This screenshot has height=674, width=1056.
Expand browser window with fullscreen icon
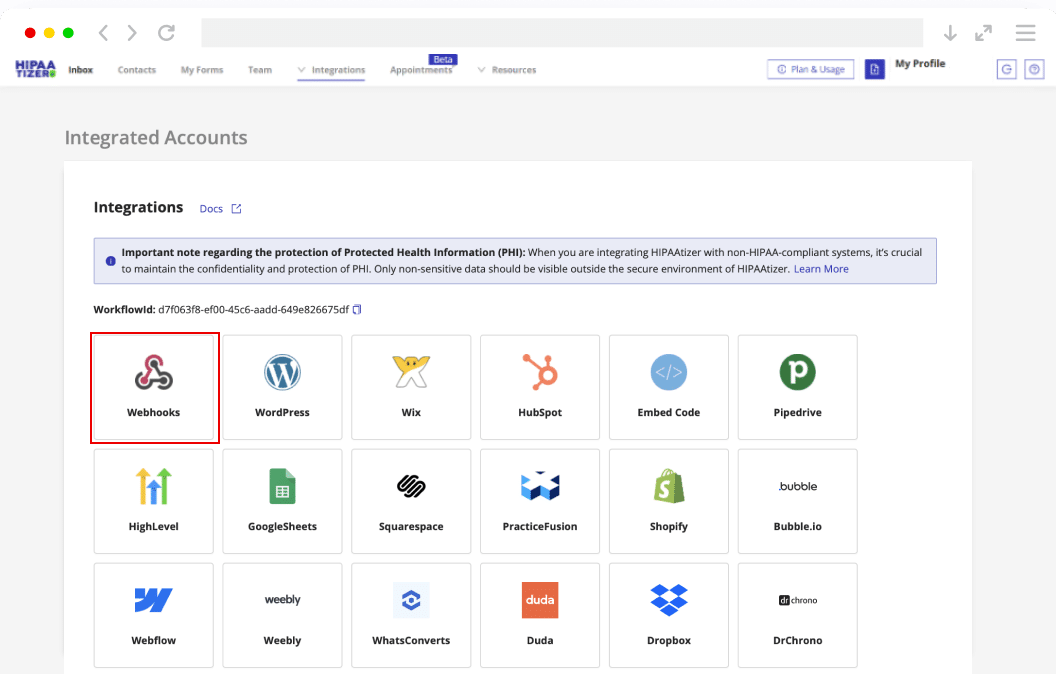point(983,32)
